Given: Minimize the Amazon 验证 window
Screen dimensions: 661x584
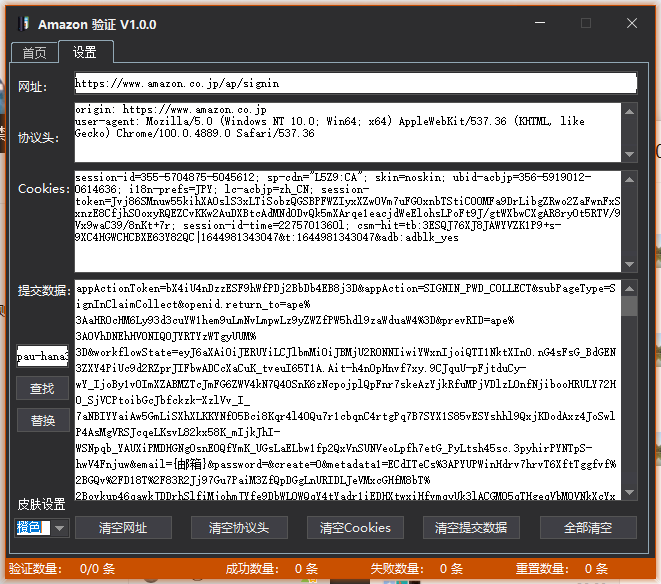Looking at the screenshot, I should pos(540,23).
